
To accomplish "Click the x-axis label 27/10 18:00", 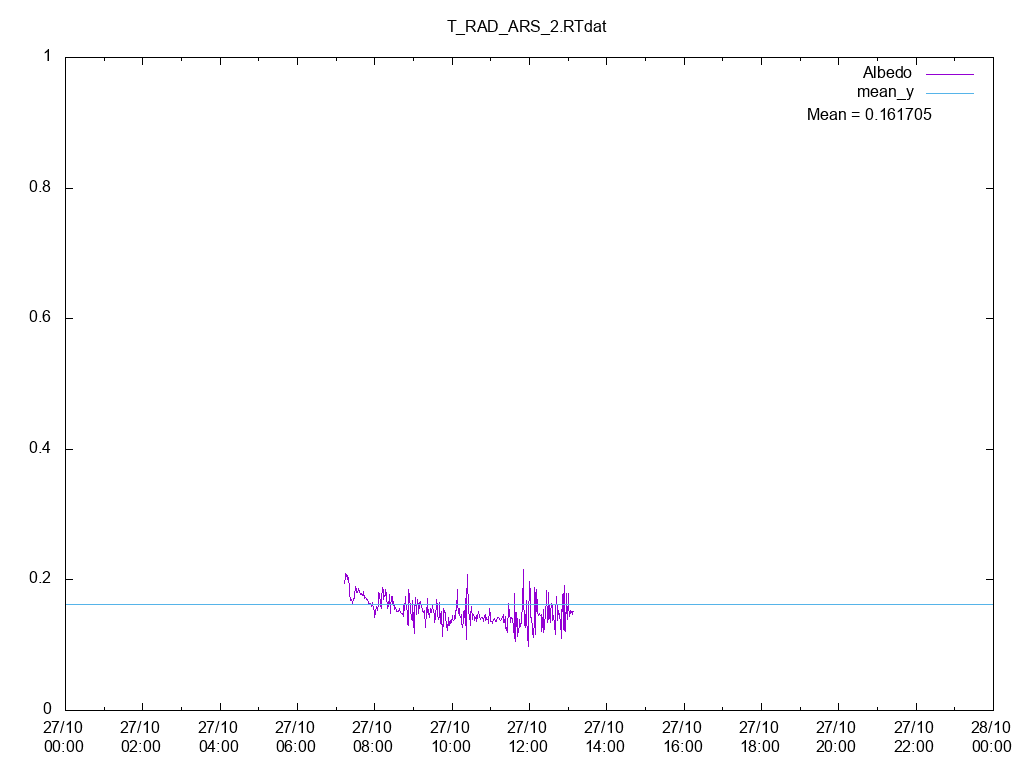I will (760, 737).
